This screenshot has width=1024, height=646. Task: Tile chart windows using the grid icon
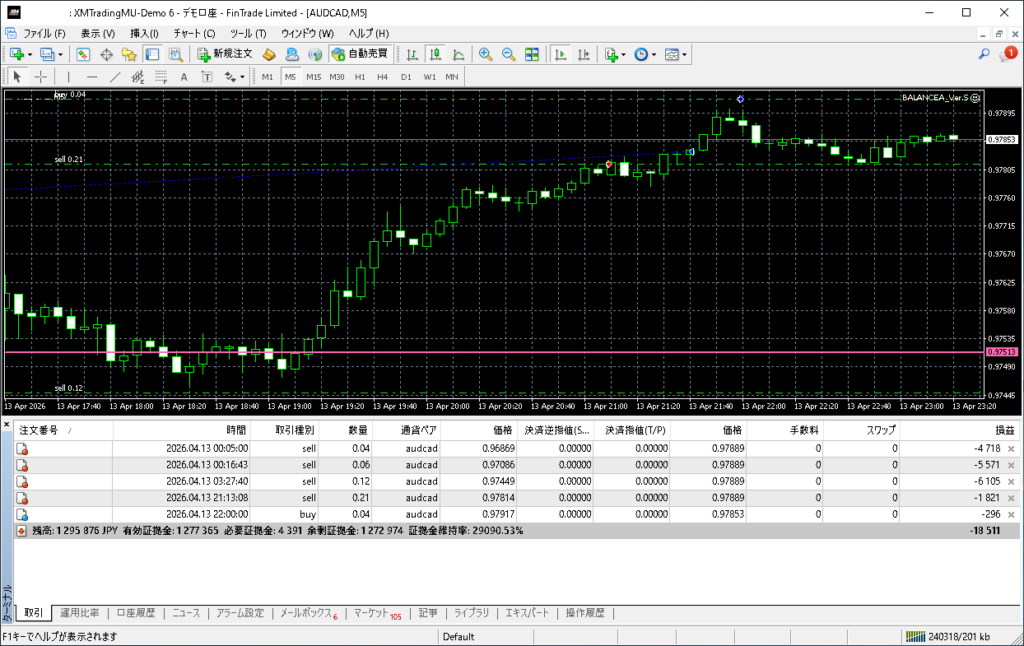[532, 54]
